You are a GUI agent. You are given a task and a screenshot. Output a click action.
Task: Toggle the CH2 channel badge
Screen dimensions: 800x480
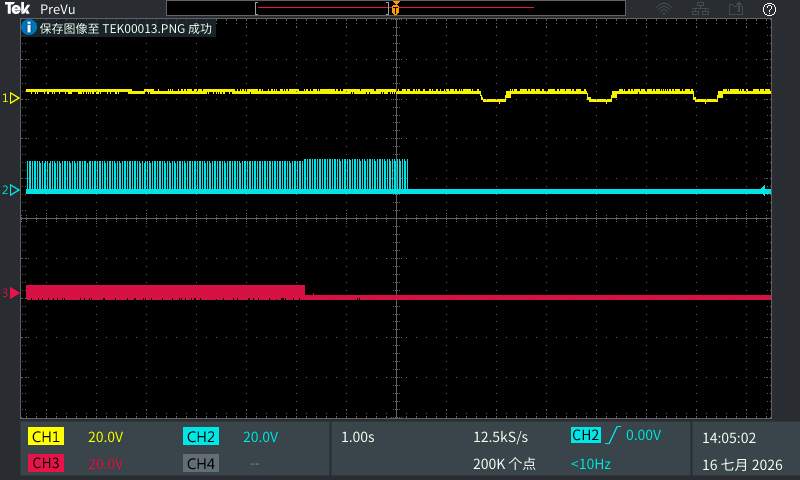coord(201,437)
